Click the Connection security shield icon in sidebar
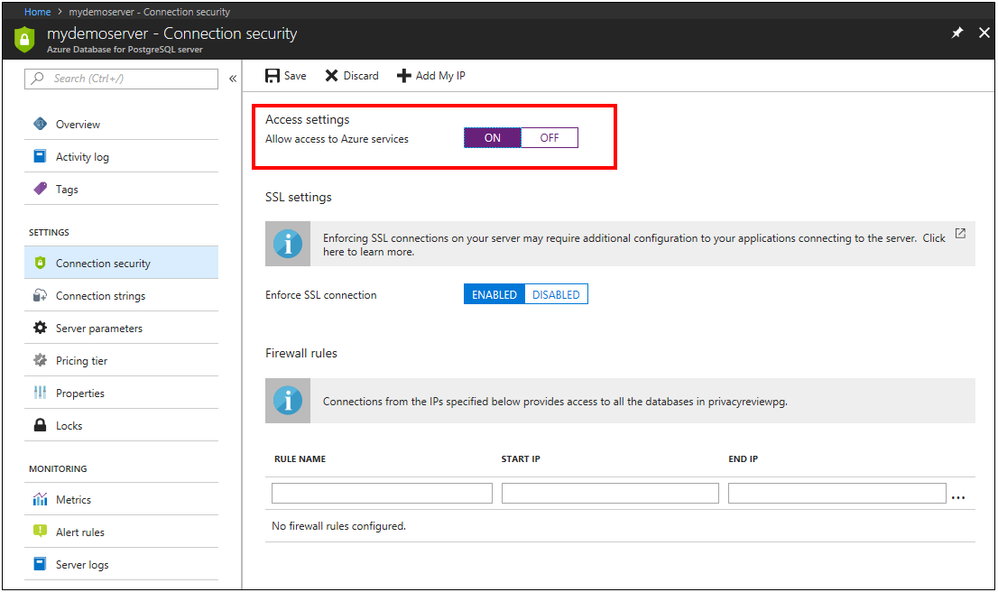Viewport: 998px width, 593px height. point(40,263)
